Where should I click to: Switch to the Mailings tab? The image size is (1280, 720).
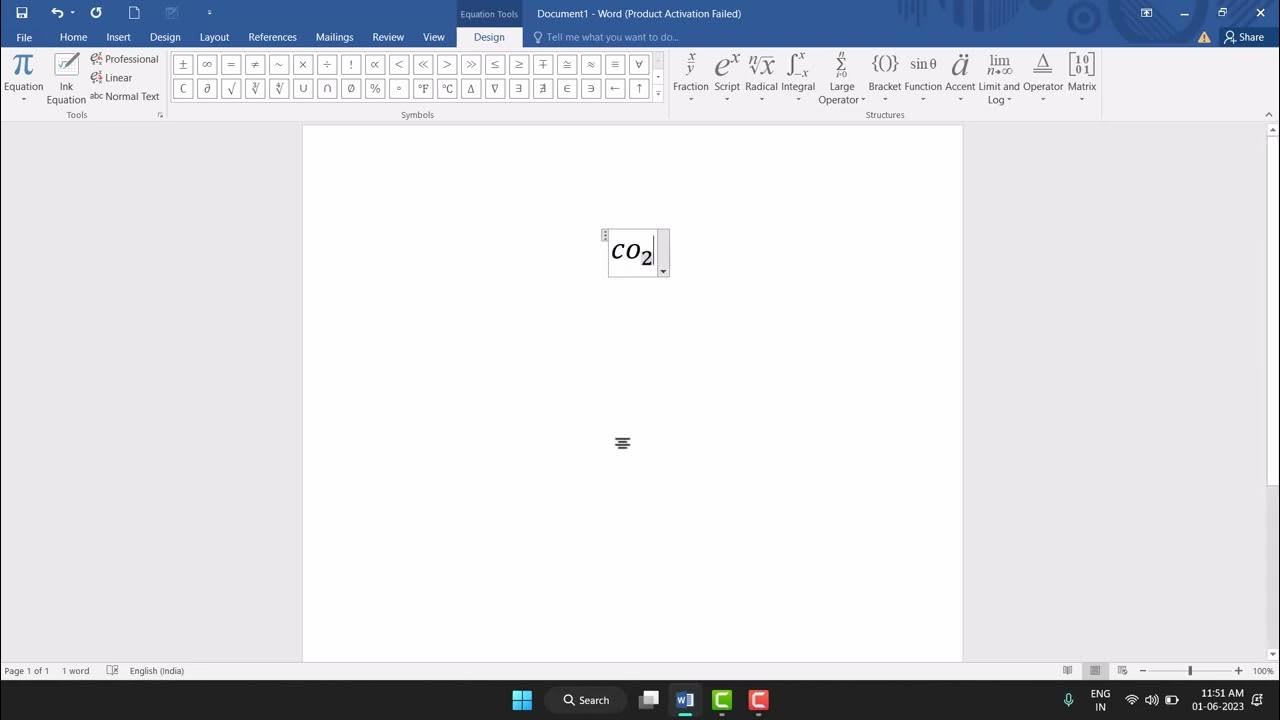(x=335, y=37)
